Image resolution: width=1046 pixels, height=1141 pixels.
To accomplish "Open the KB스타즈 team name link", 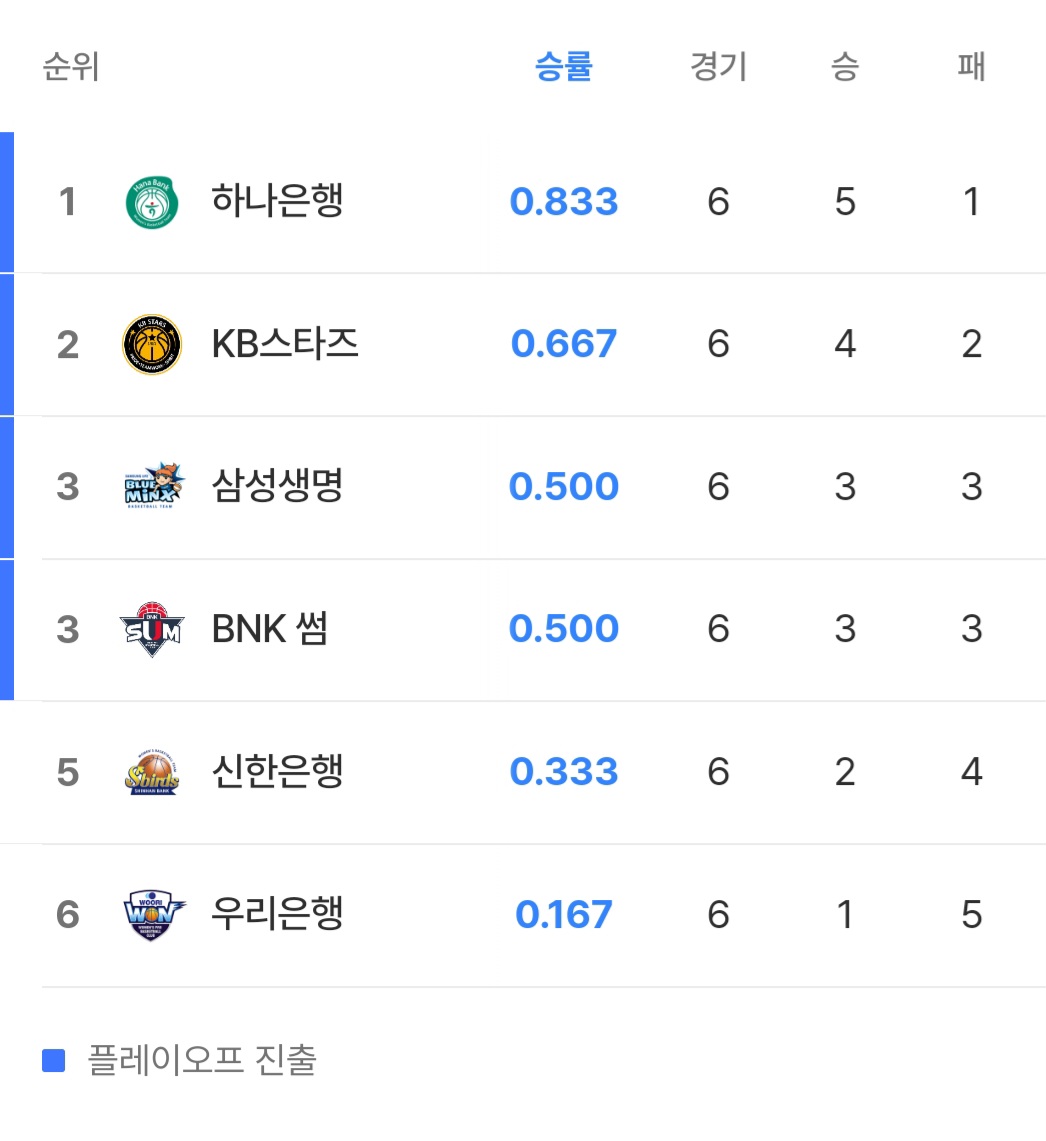I will 285,344.
